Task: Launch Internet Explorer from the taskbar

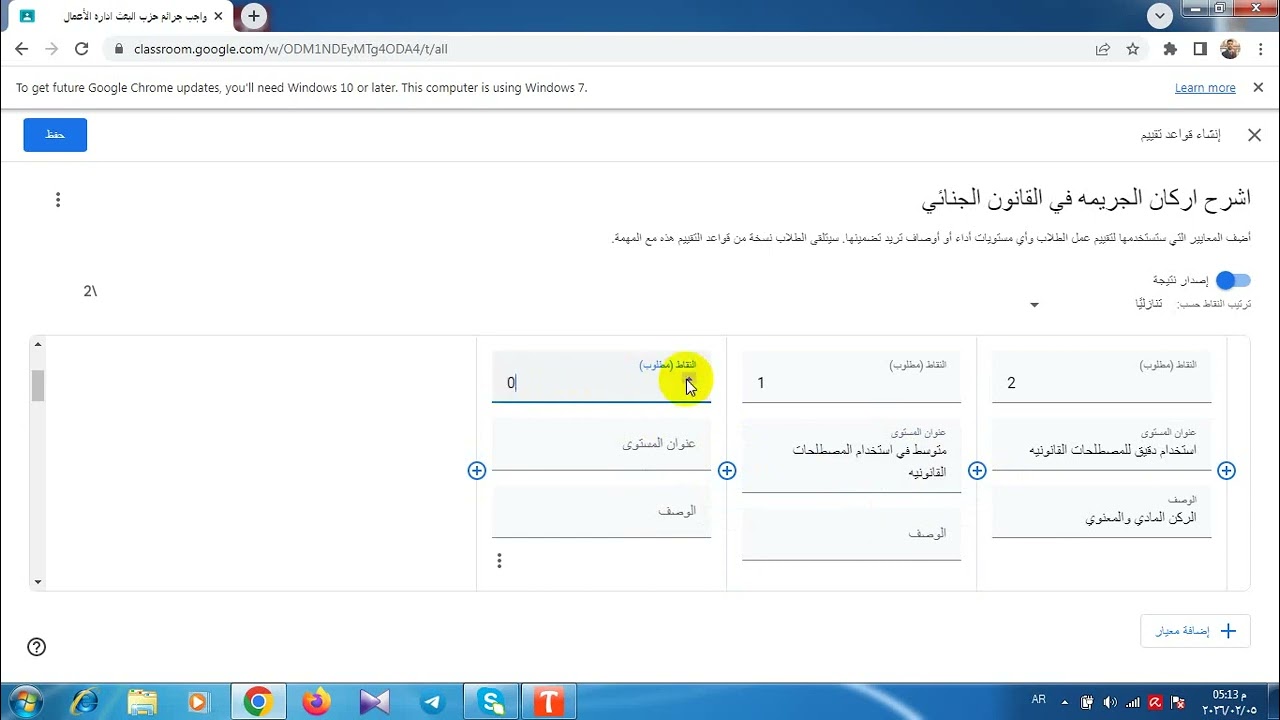Action: (84, 702)
